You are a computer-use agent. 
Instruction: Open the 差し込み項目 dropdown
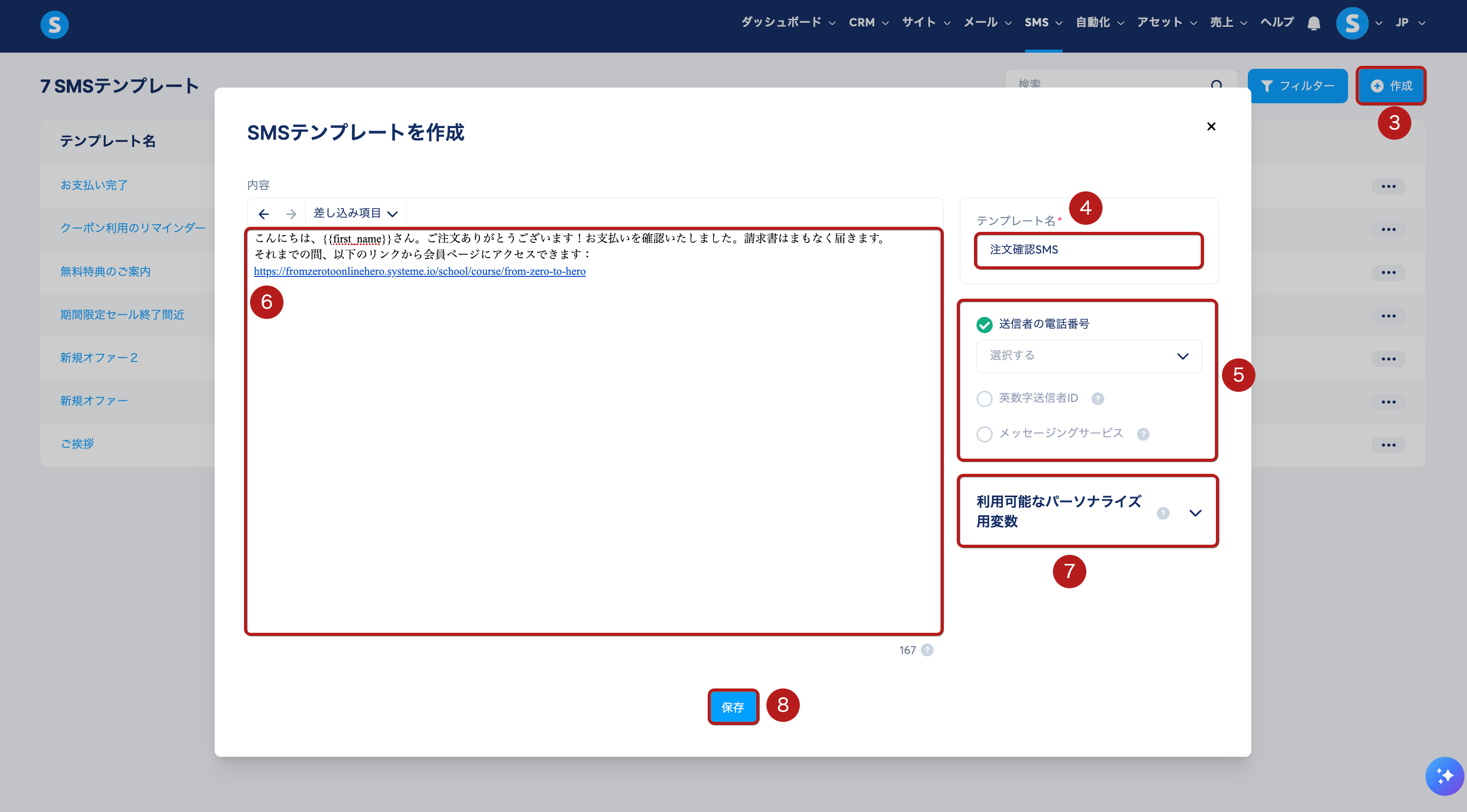(x=355, y=214)
